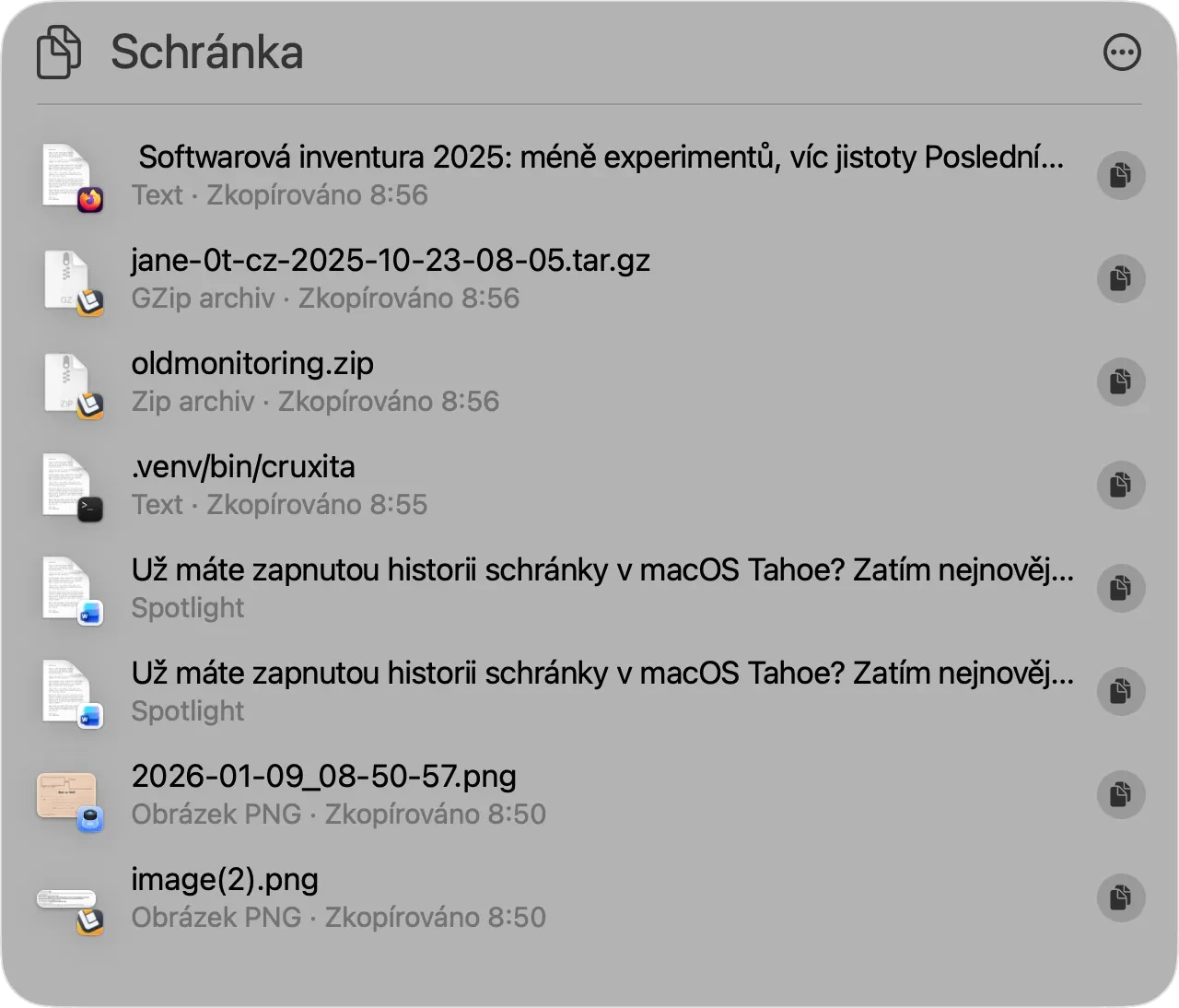Click the copy icon on the second Spotlight entry

click(x=1121, y=691)
